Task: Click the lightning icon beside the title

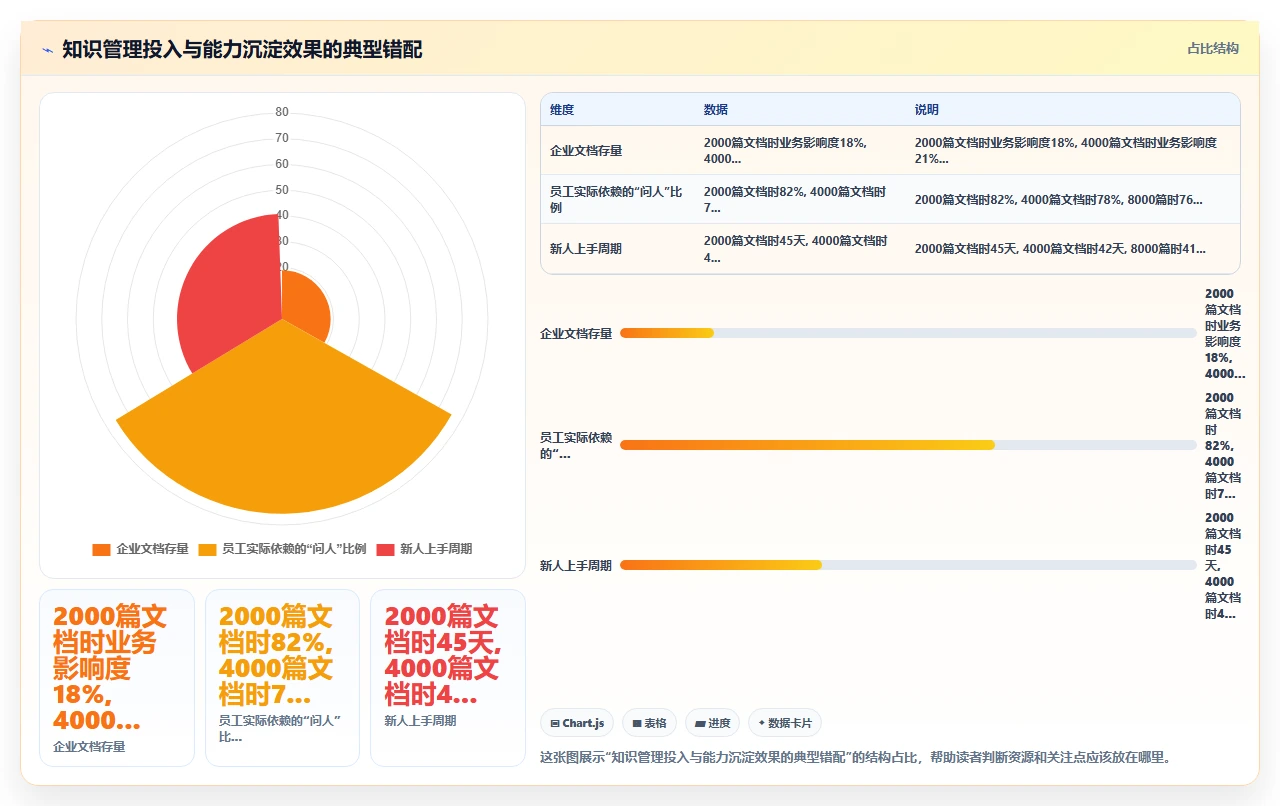Action: (x=47, y=49)
